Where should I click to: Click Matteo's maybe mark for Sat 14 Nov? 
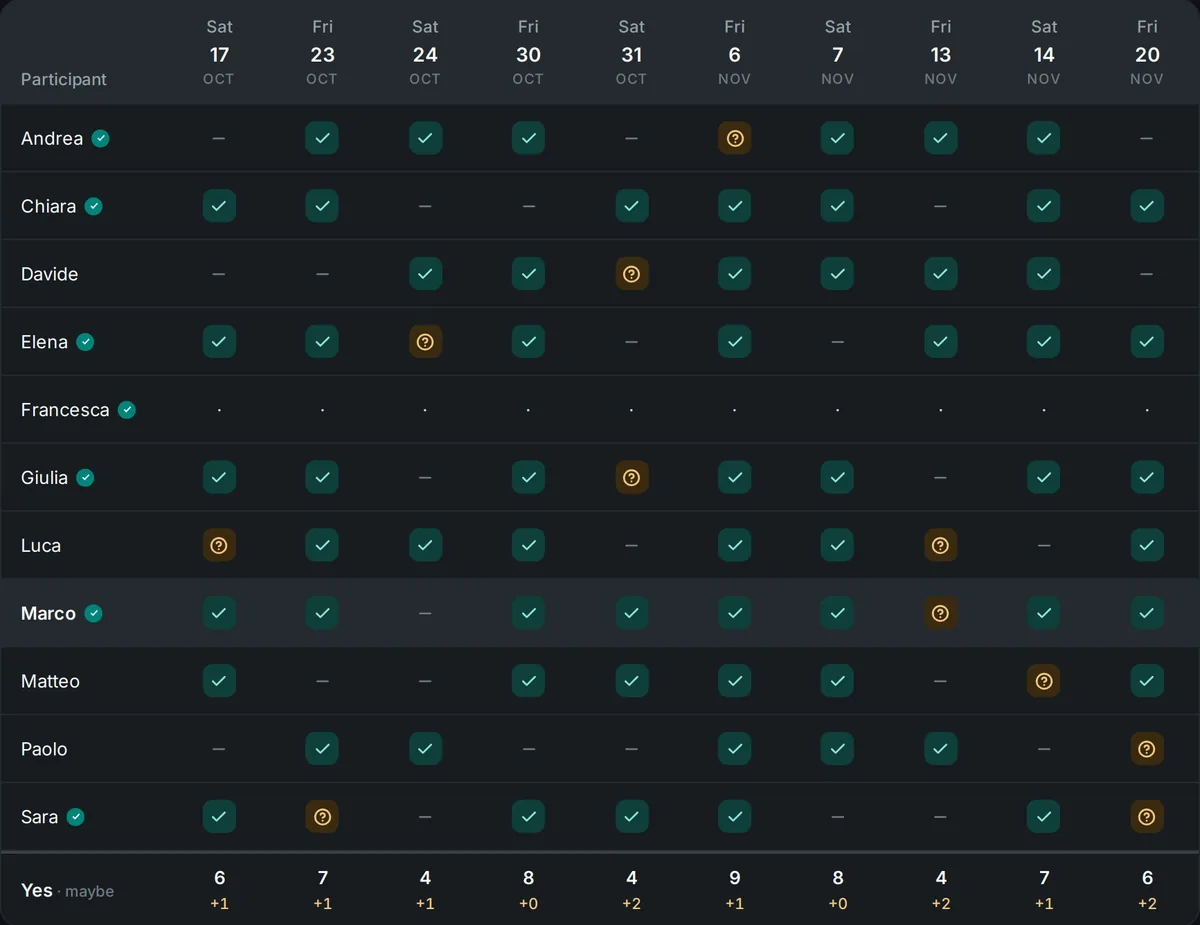(1044, 681)
